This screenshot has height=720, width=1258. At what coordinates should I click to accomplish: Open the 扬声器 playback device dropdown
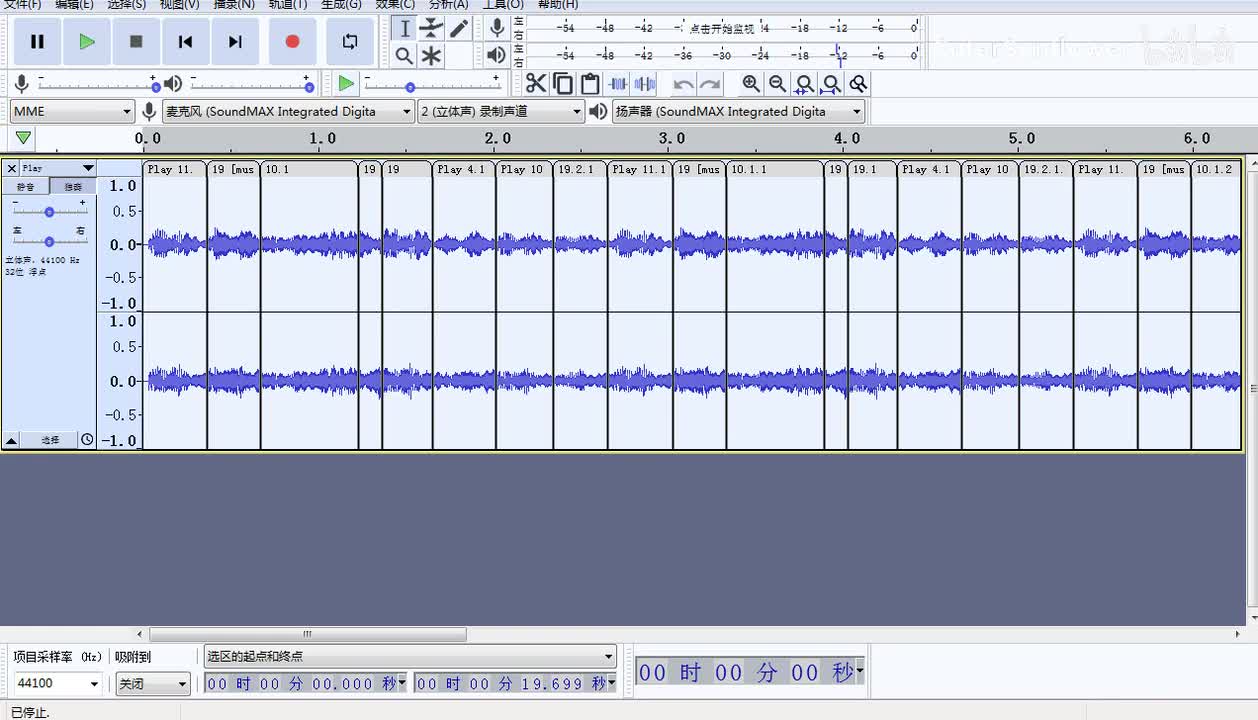tap(738, 111)
